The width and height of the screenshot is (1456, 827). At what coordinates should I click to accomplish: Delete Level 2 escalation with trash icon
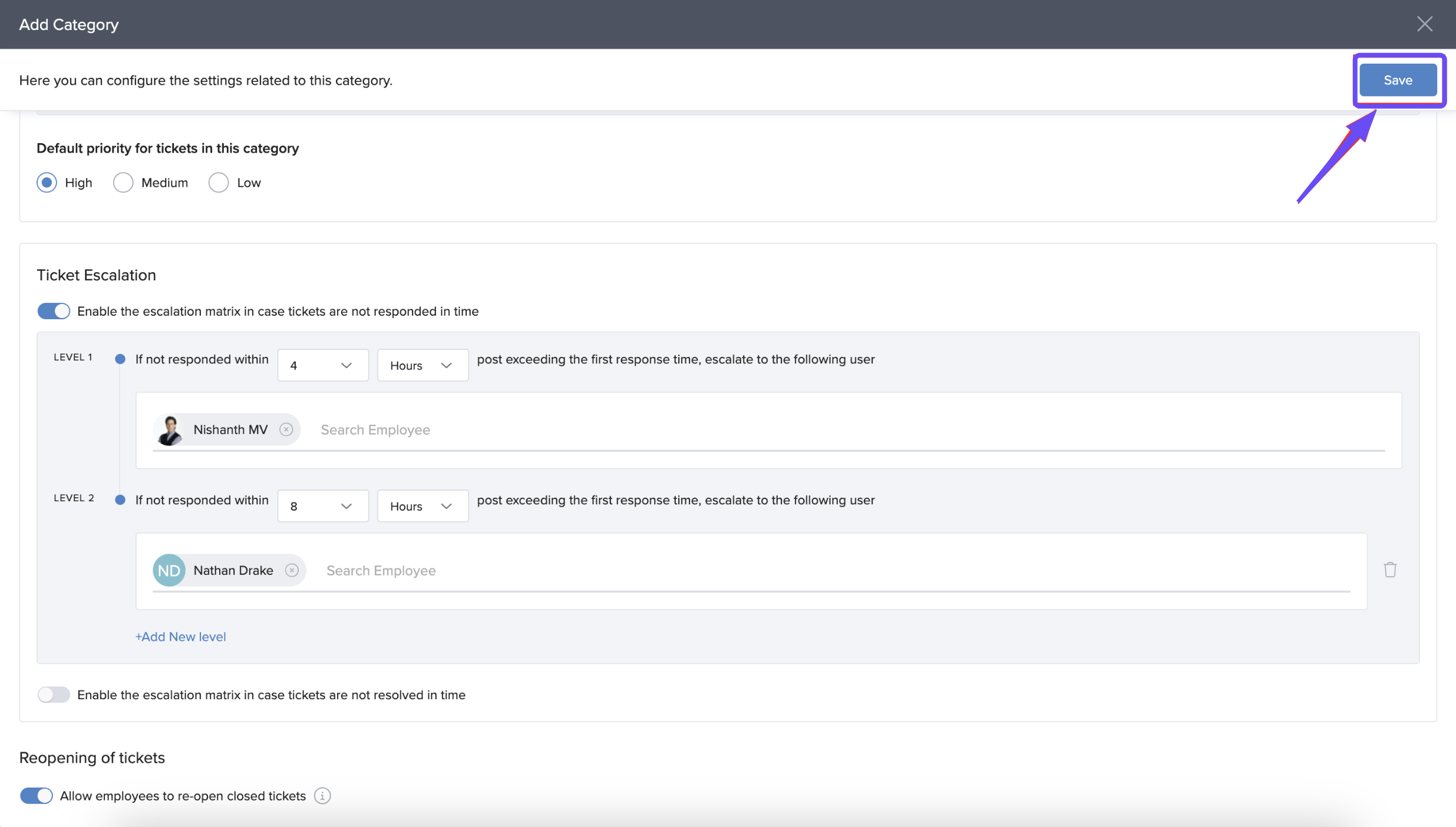coord(1390,570)
